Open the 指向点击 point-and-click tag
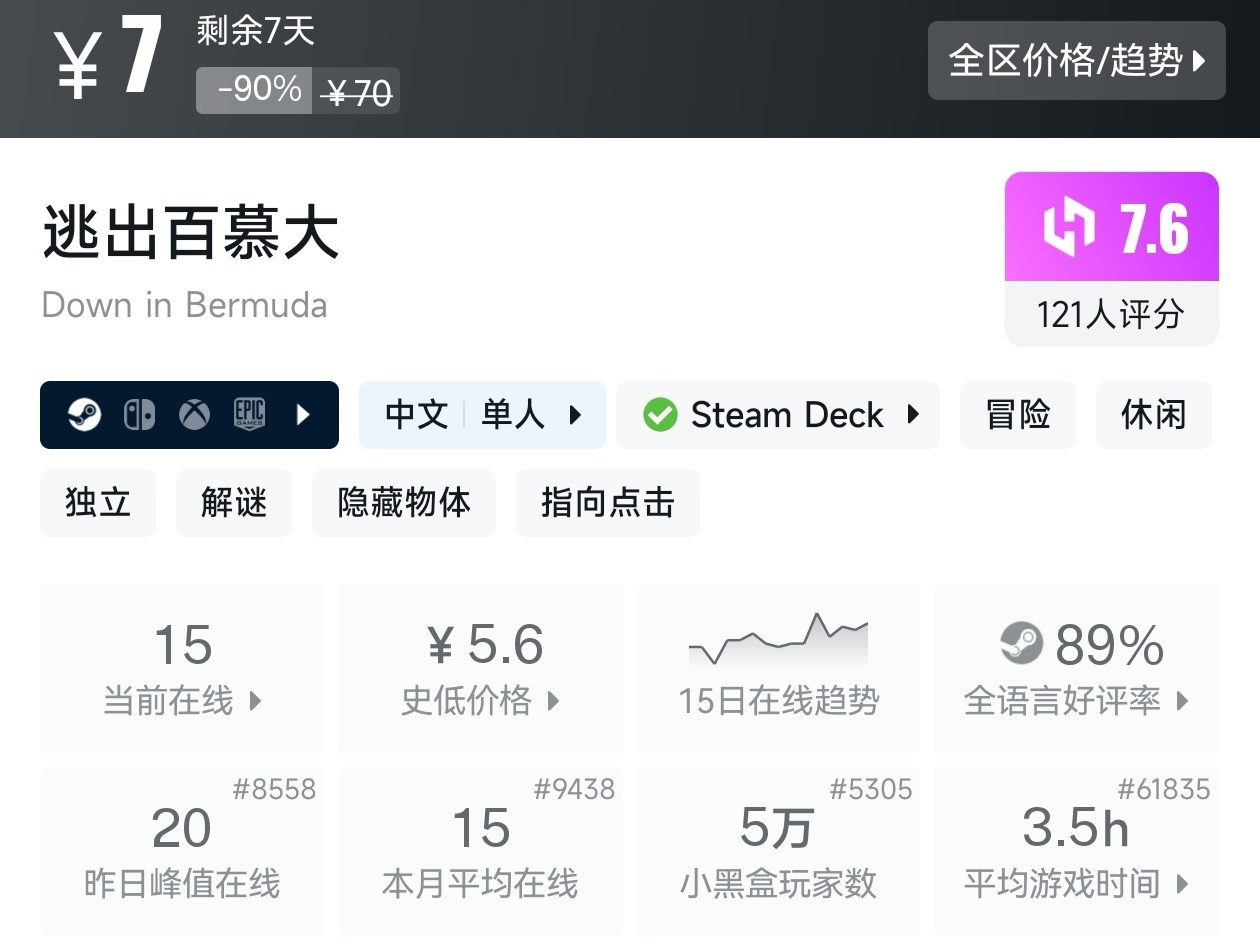 coord(607,502)
